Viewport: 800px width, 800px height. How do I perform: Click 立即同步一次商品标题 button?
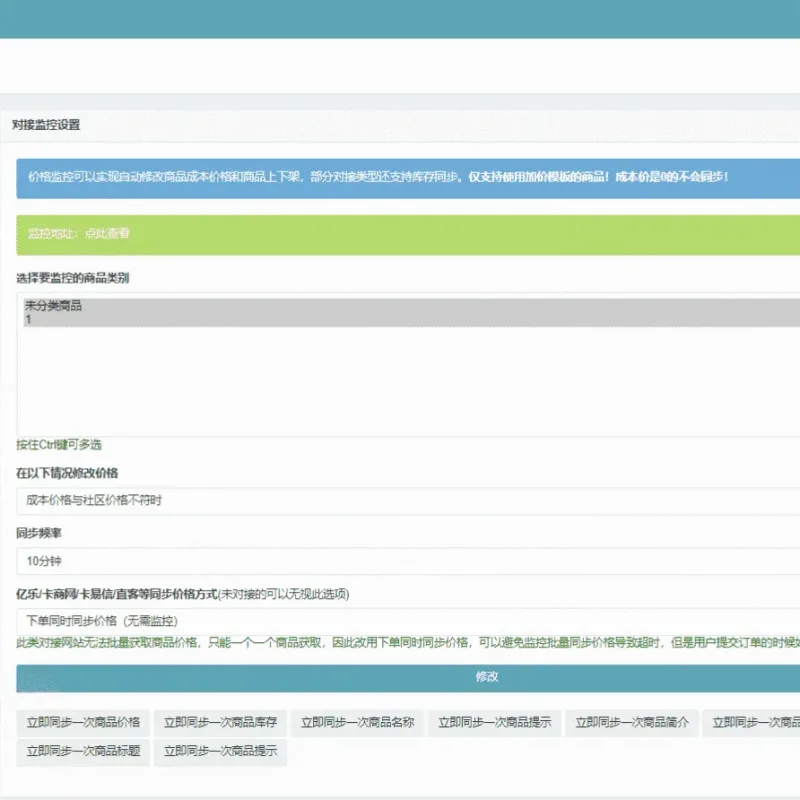(83, 752)
